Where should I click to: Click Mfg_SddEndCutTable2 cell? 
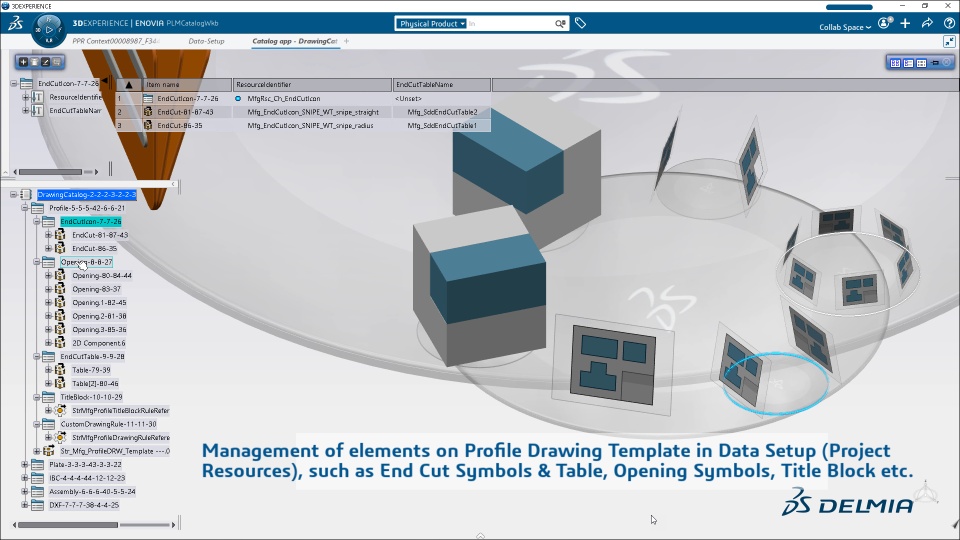tap(442, 112)
